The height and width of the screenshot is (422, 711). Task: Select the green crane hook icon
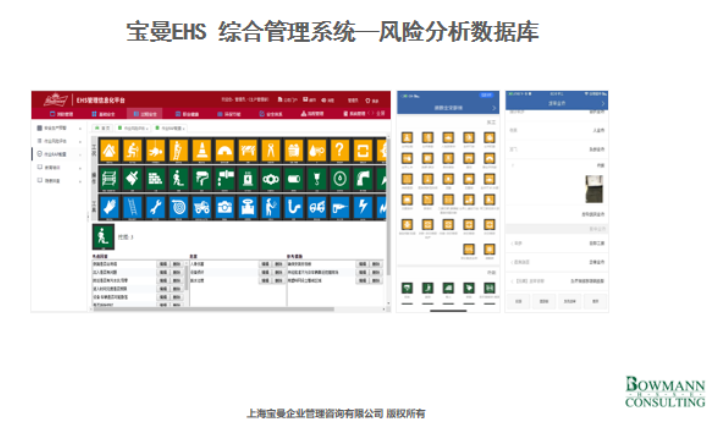coord(317,179)
